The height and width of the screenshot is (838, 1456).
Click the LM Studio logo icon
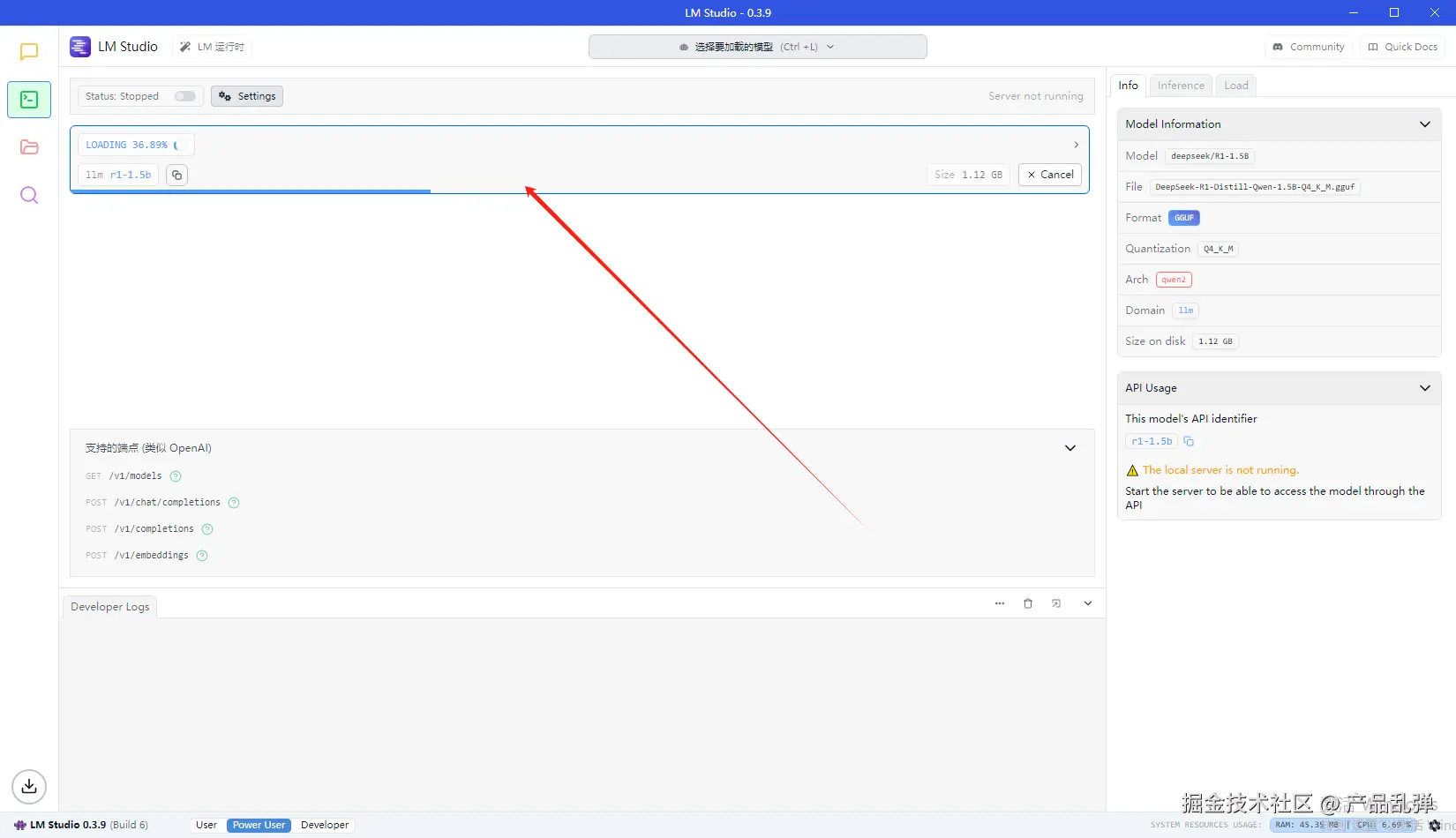[x=80, y=47]
